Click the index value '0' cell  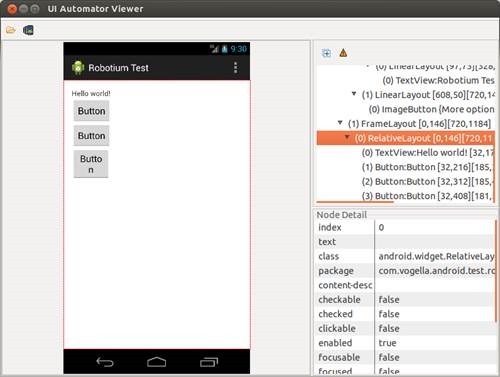point(435,227)
